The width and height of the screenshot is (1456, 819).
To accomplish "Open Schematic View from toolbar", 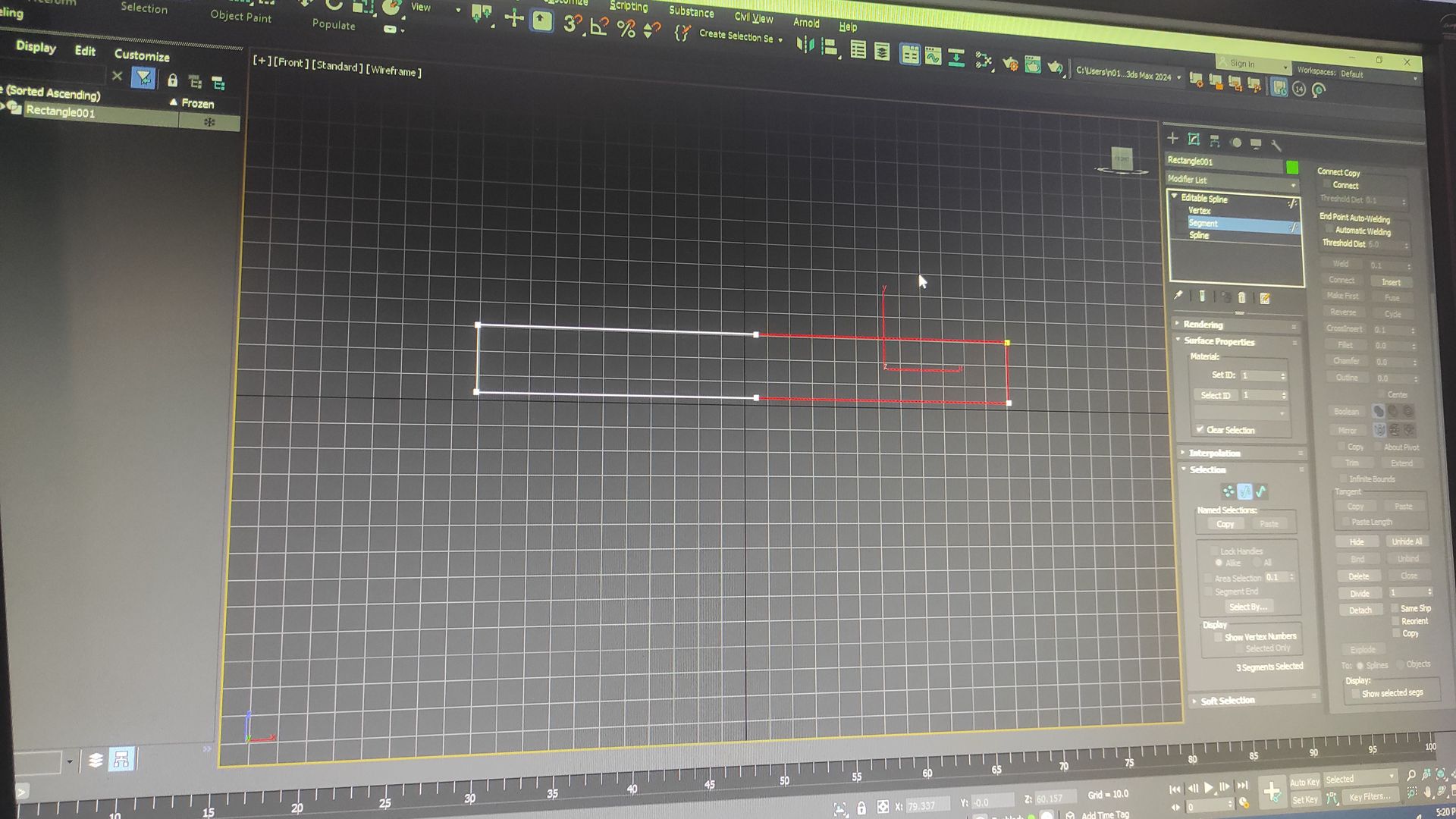I will (956, 58).
